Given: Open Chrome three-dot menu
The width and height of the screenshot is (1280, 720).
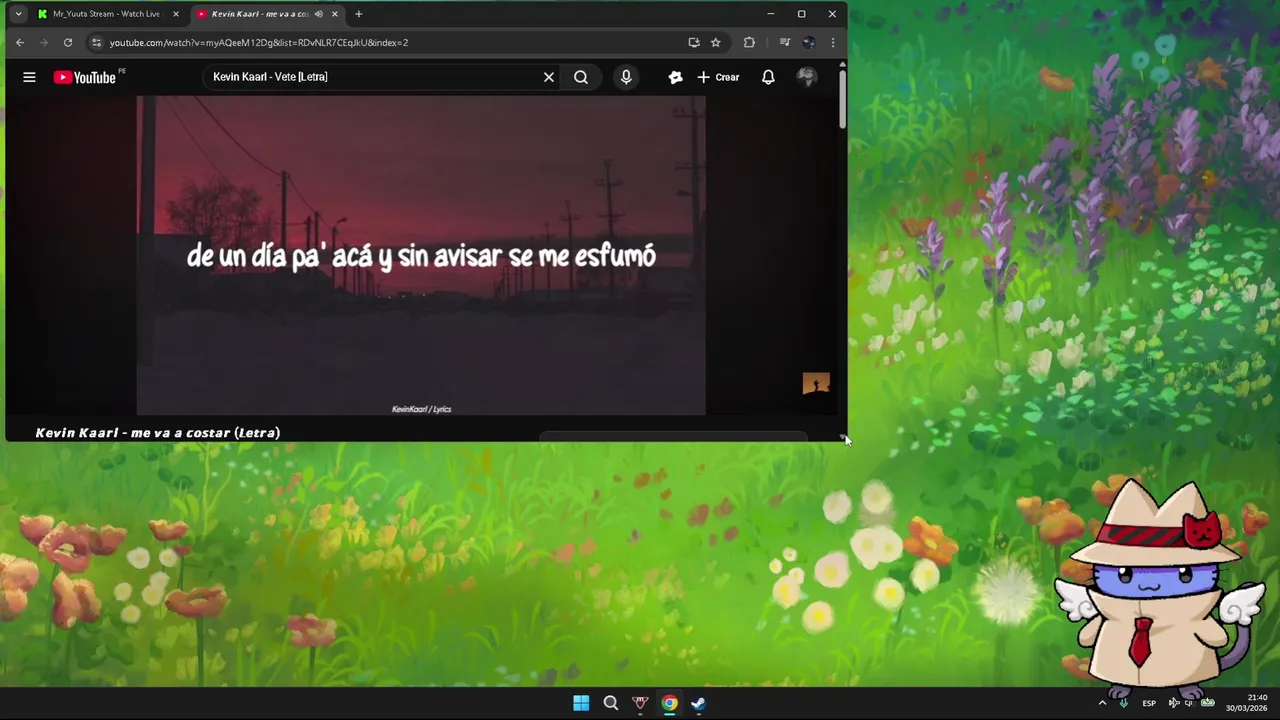Looking at the screenshot, I should (833, 42).
